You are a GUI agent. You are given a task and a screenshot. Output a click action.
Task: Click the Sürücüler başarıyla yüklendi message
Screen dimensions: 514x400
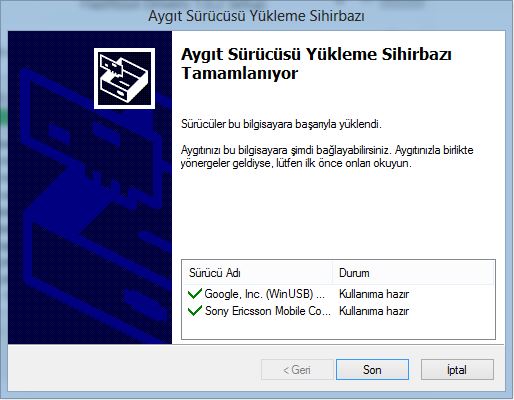[281, 124]
